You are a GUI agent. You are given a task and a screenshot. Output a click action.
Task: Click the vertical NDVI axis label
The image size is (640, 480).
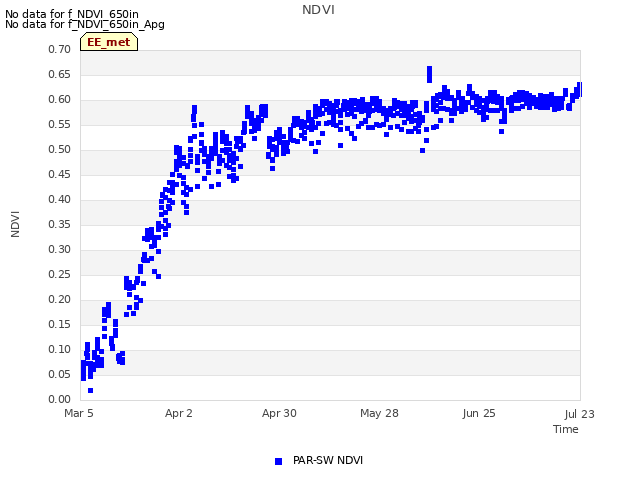pyautogui.click(x=15, y=224)
